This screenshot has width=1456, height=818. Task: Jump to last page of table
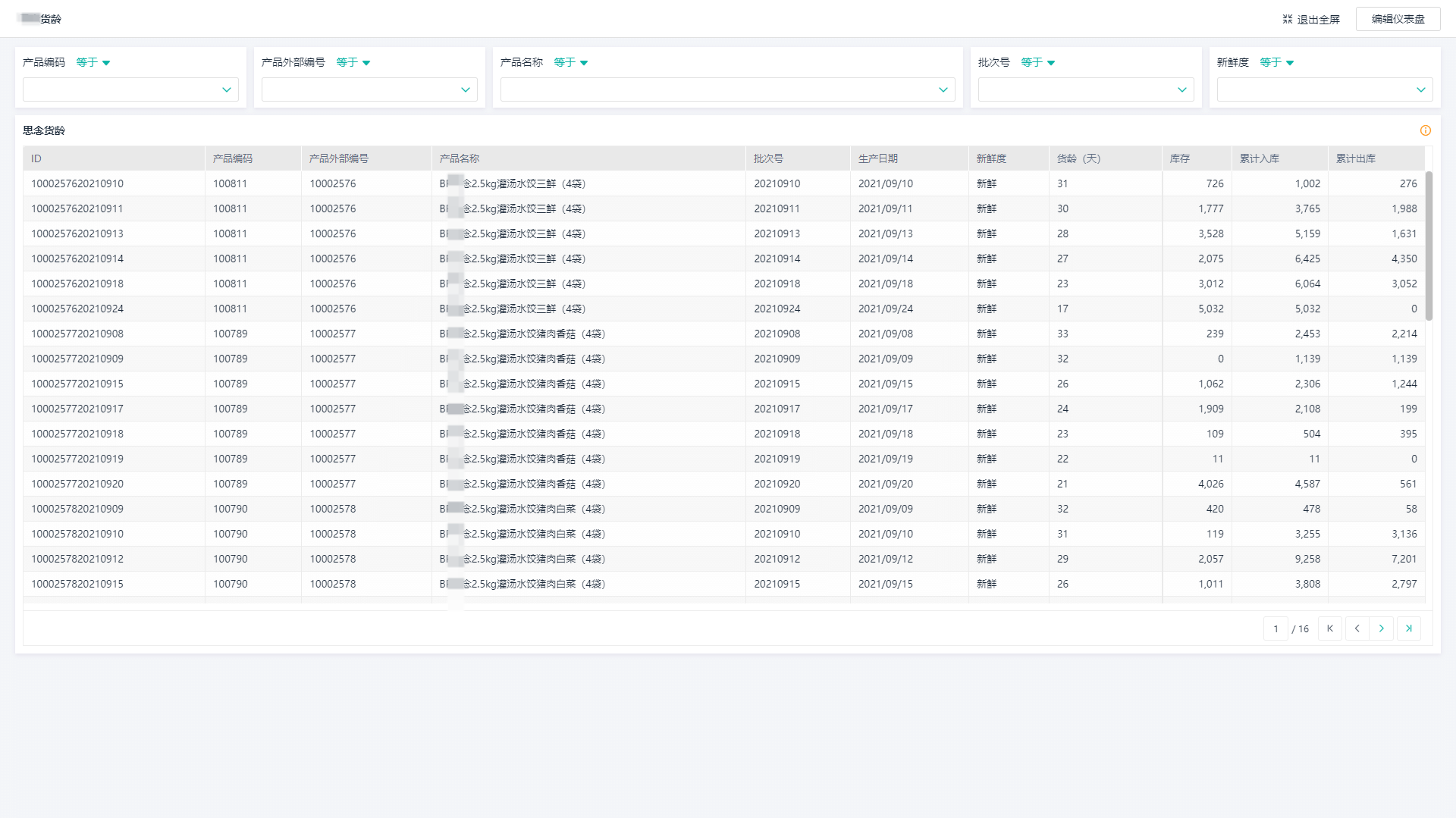pos(1408,628)
